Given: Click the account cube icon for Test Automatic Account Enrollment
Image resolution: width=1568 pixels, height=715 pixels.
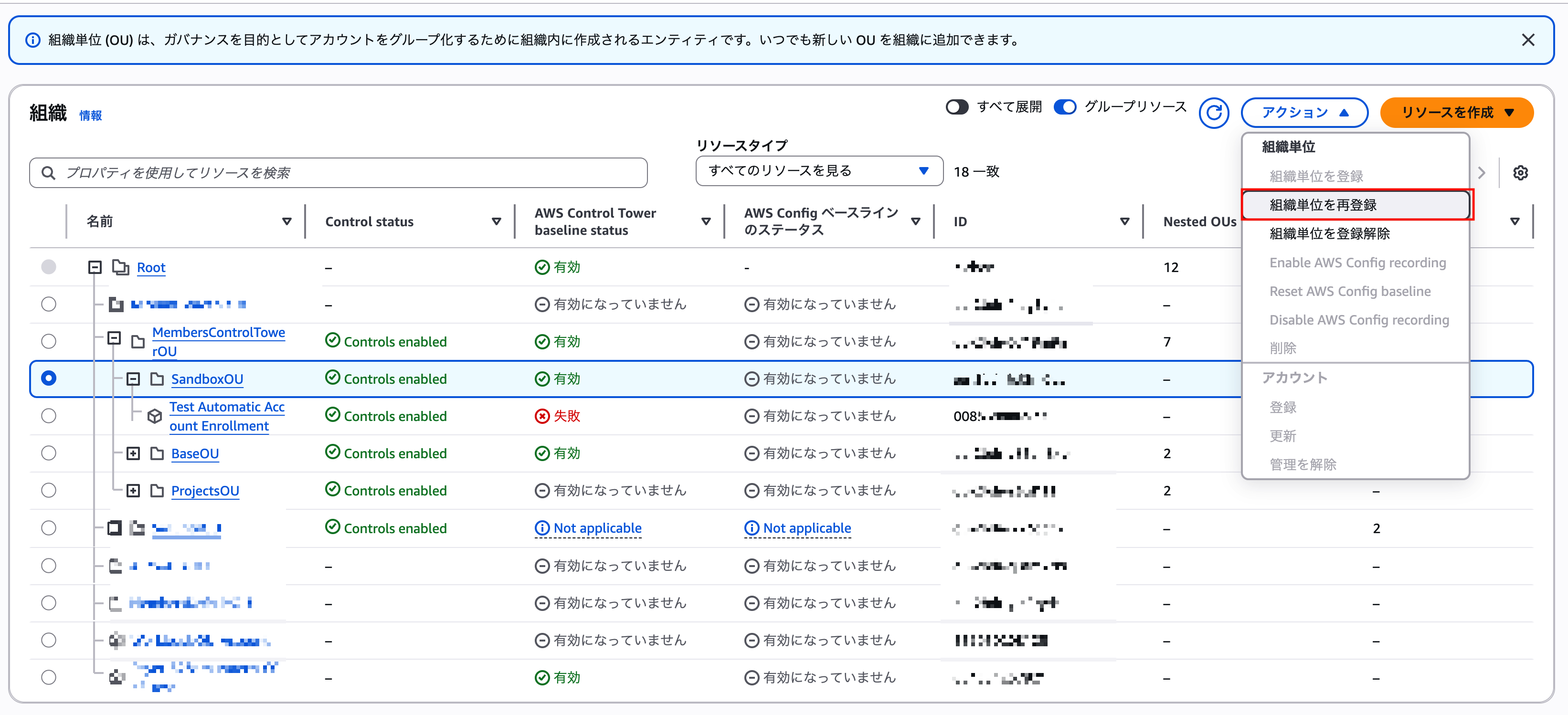Looking at the screenshot, I should 154,416.
